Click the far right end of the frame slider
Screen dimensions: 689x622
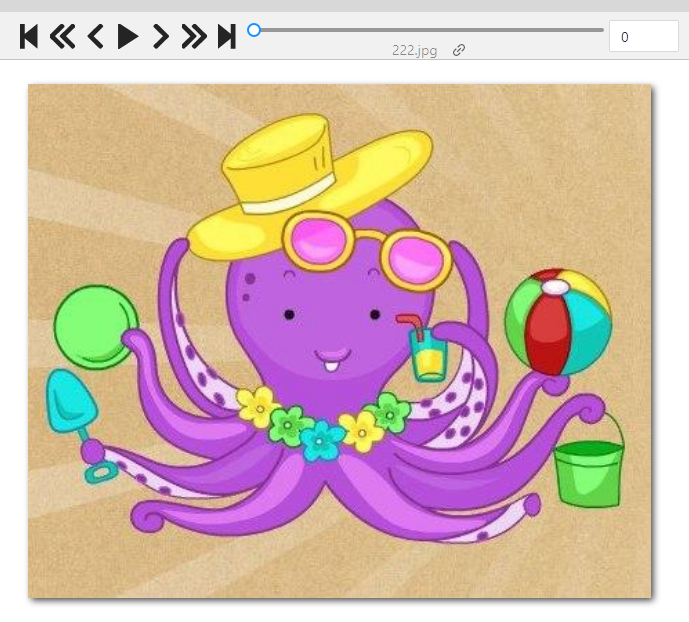[601, 30]
